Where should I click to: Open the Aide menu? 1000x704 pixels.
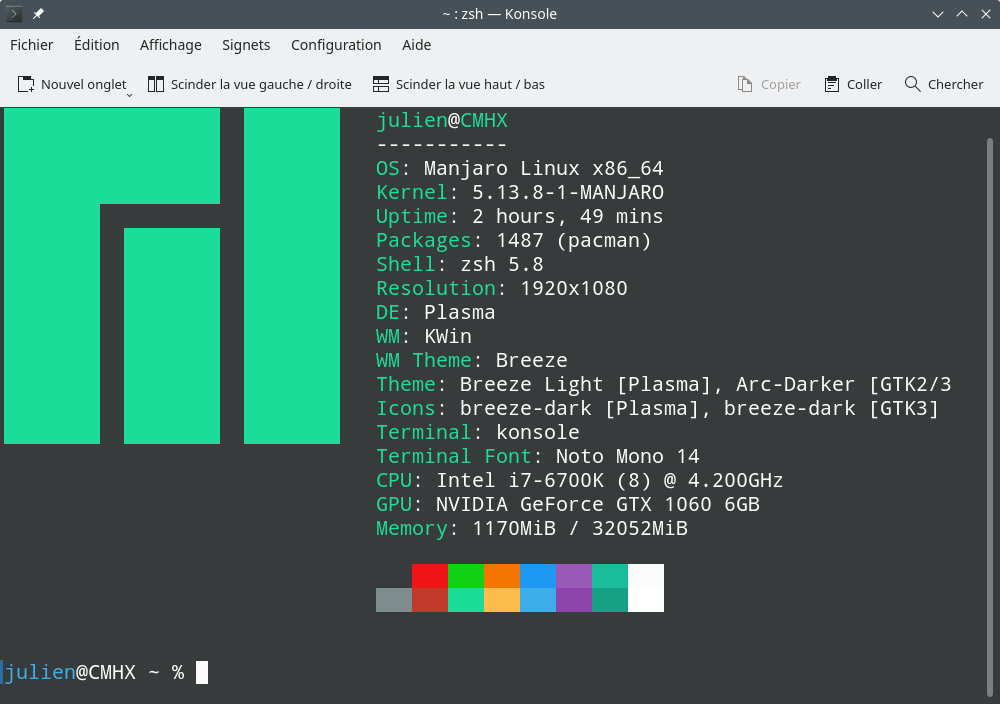click(416, 45)
